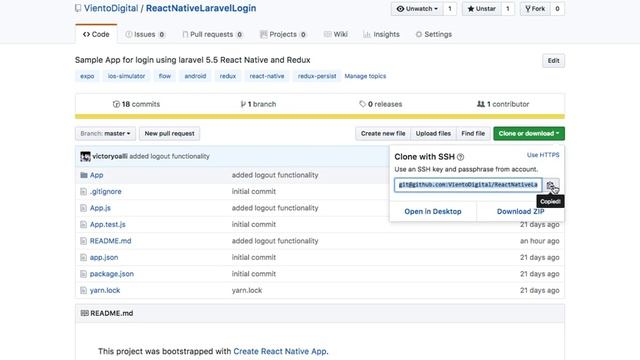The width and height of the screenshot is (640, 360).
Task: Click Upload files button
Action: [433, 133]
